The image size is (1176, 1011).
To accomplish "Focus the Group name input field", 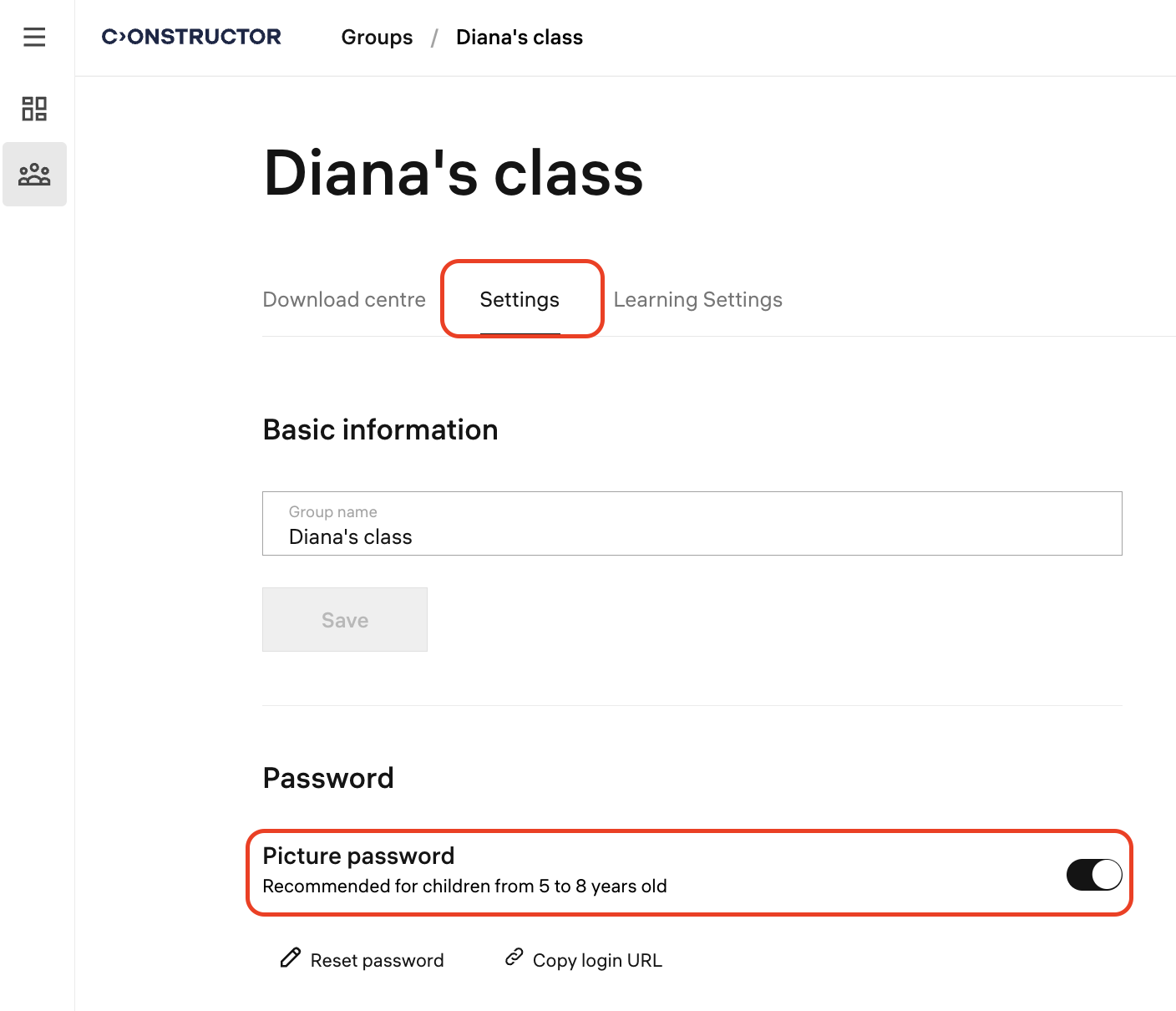I will (x=692, y=524).
